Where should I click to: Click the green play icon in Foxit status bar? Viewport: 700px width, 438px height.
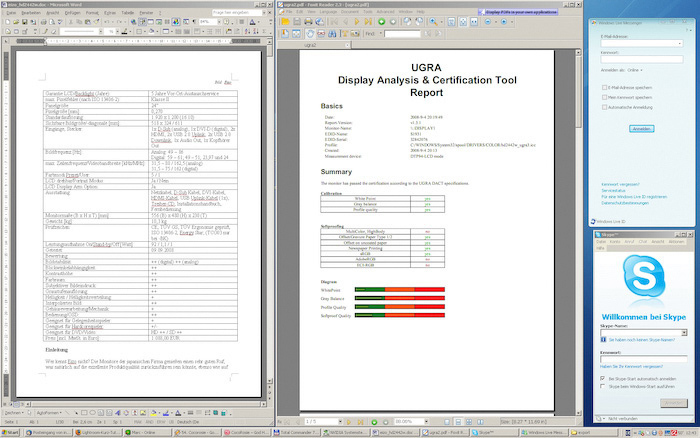[374, 421]
